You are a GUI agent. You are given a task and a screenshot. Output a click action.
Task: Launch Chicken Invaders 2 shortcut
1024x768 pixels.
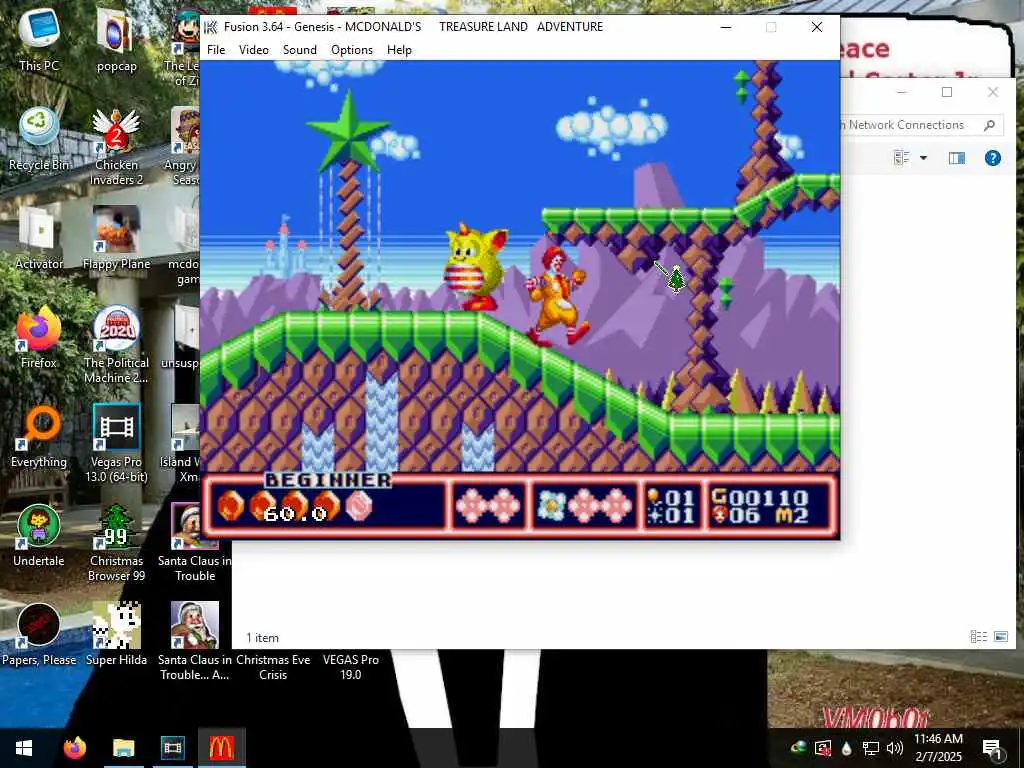click(116, 146)
